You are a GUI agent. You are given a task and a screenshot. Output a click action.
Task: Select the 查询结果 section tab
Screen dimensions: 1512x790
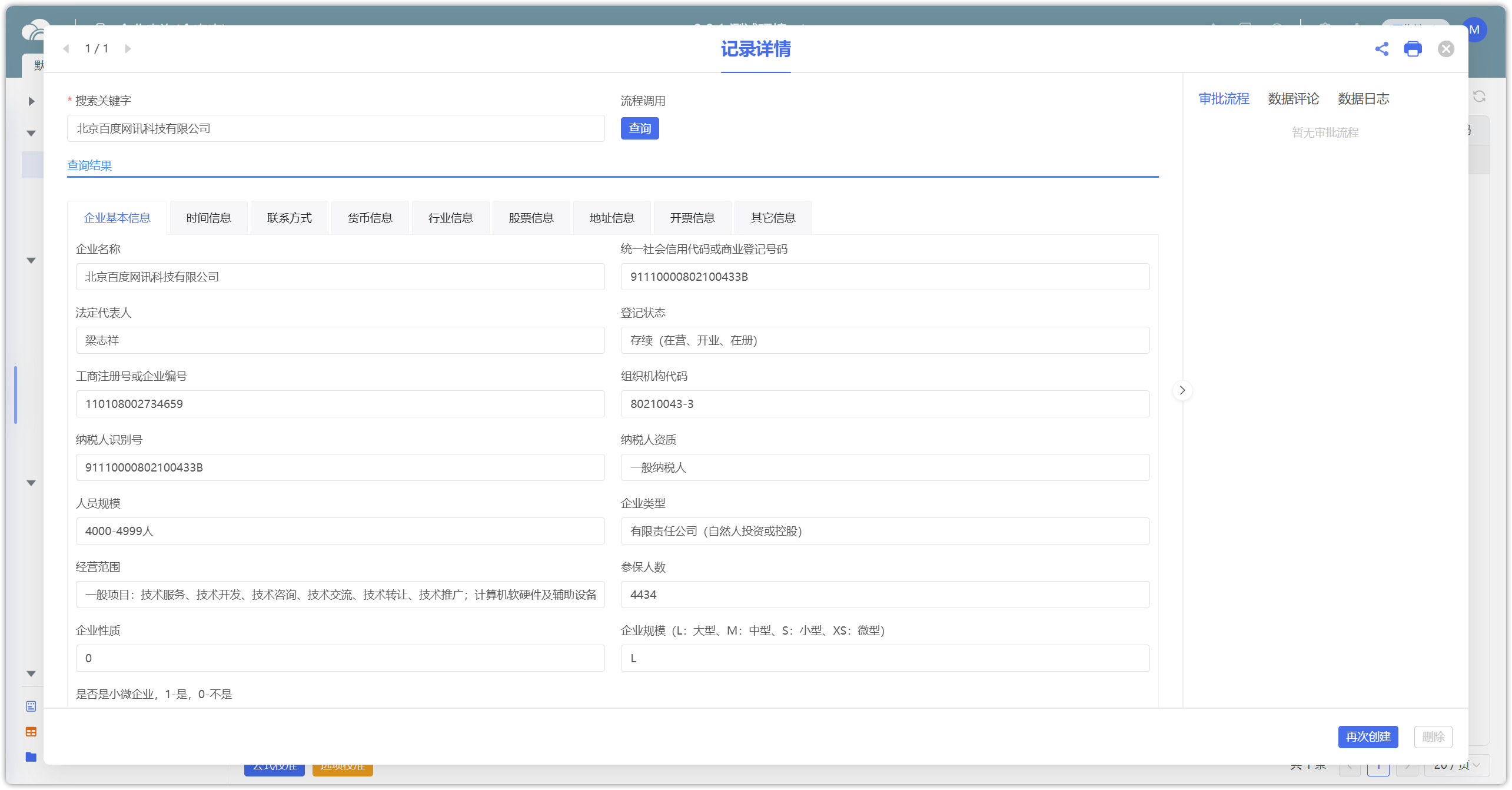tap(89, 165)
